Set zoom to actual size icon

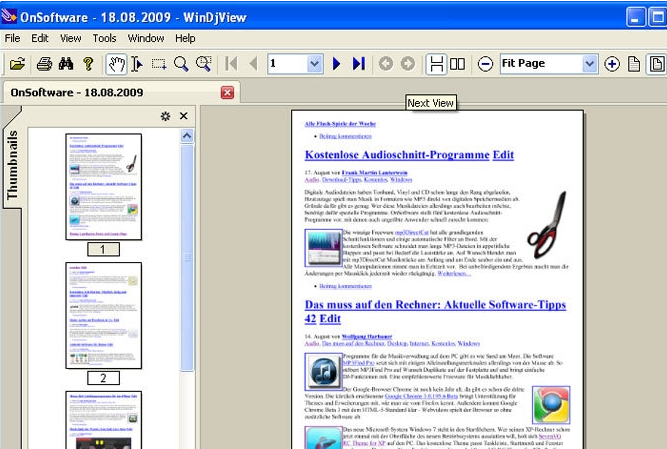coord(634,64)
